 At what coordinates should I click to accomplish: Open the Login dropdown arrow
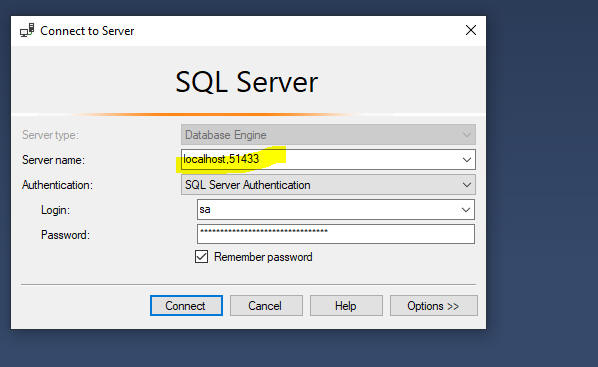[x=466, y=210]
